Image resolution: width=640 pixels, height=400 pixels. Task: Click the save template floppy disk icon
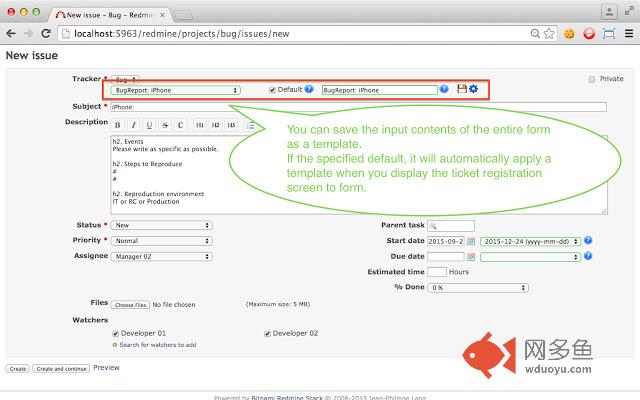point(462,89)
